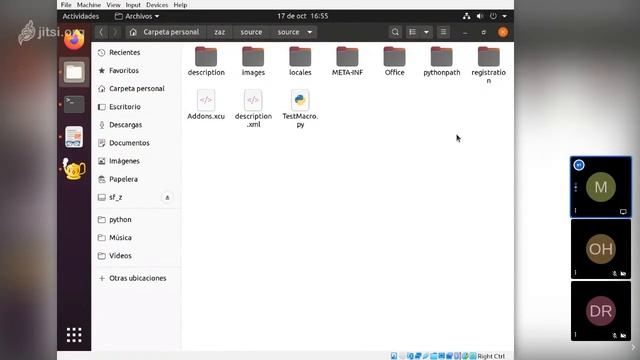Open the Archivos app menu
The image size is (640, 360).
(137, 16)
